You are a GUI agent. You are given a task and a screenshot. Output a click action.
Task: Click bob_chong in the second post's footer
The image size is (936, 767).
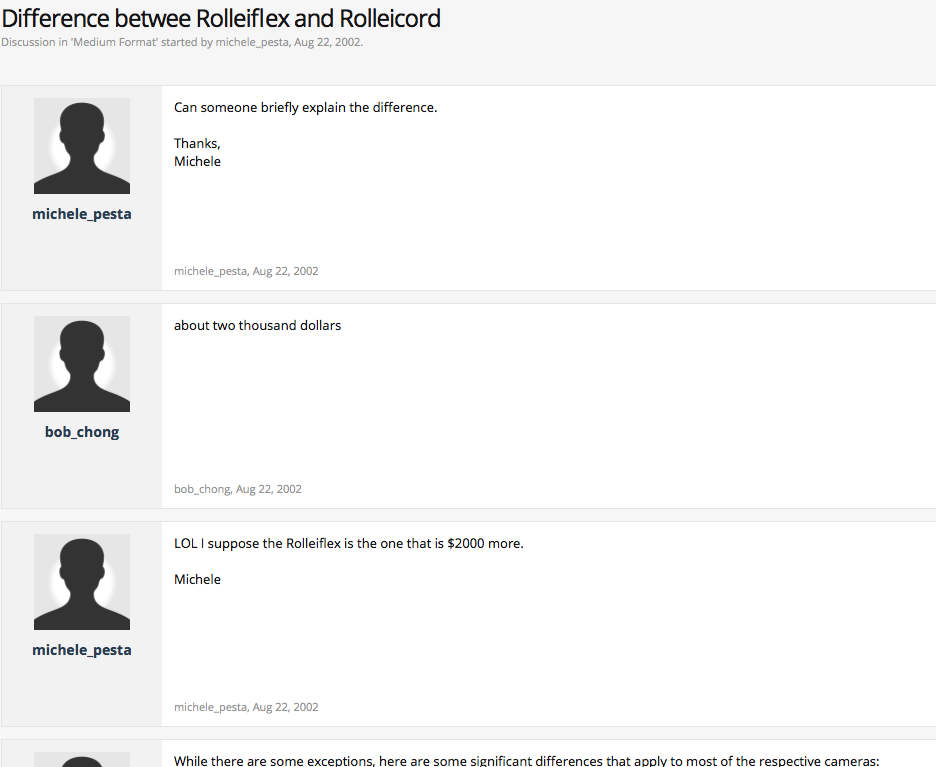tap(202, 489)
